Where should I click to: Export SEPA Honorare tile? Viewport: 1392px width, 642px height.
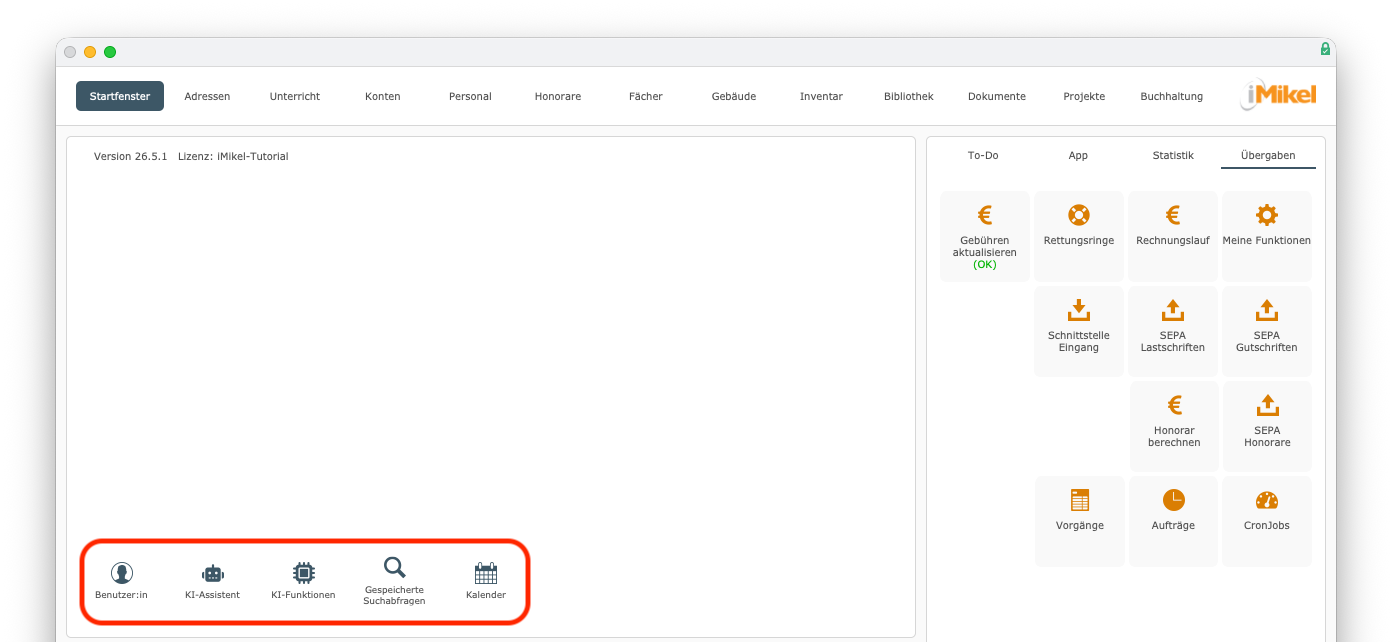pos(1267,426)
